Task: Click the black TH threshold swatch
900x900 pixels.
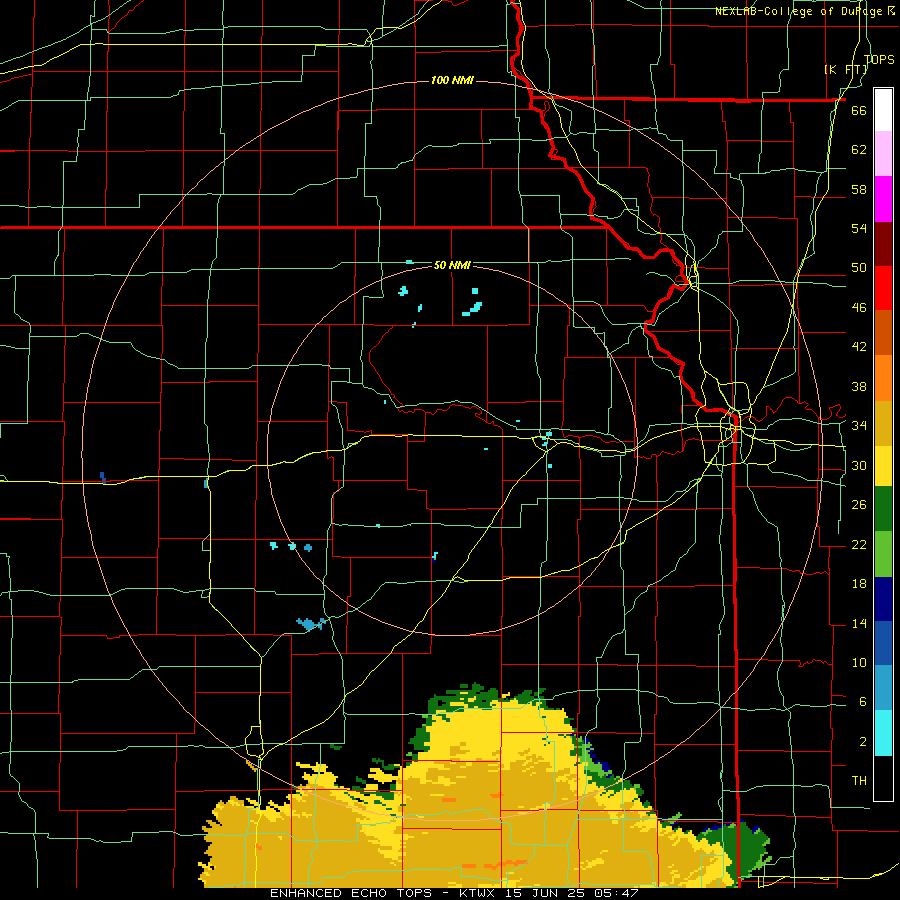Action: (883, 778)
